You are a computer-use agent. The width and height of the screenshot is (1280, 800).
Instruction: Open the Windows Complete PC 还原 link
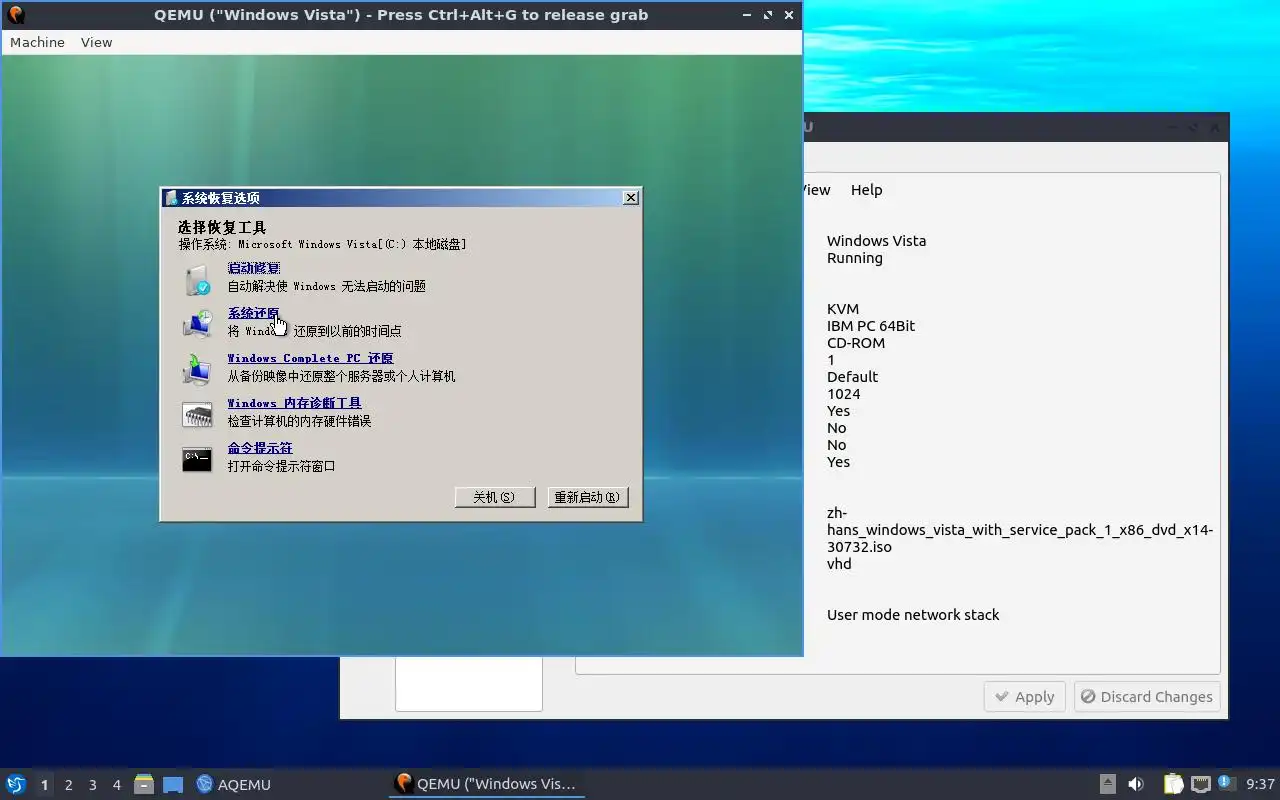(310, 358)
